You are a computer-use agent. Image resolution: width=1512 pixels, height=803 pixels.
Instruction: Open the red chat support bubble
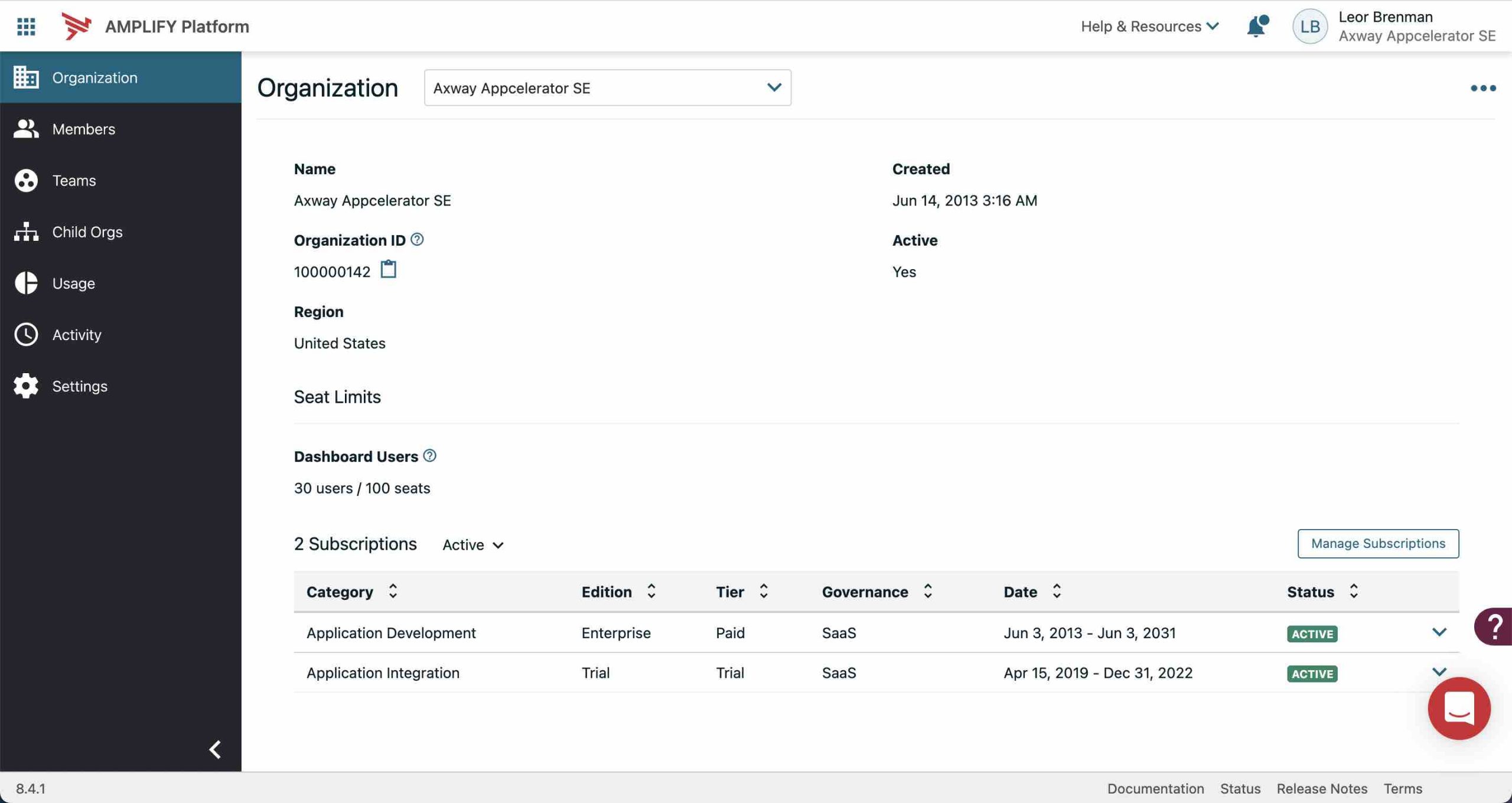click(1459, 708)
